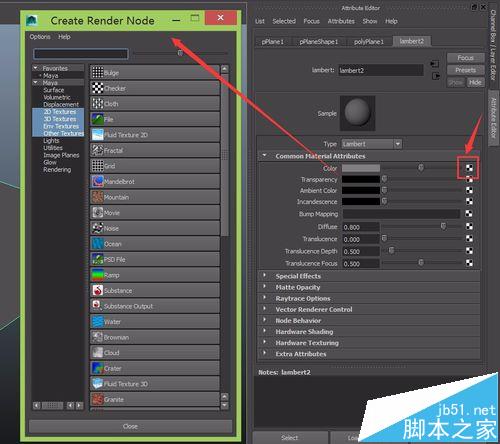Switch to the pPlane1 tab

click(272, 42)
